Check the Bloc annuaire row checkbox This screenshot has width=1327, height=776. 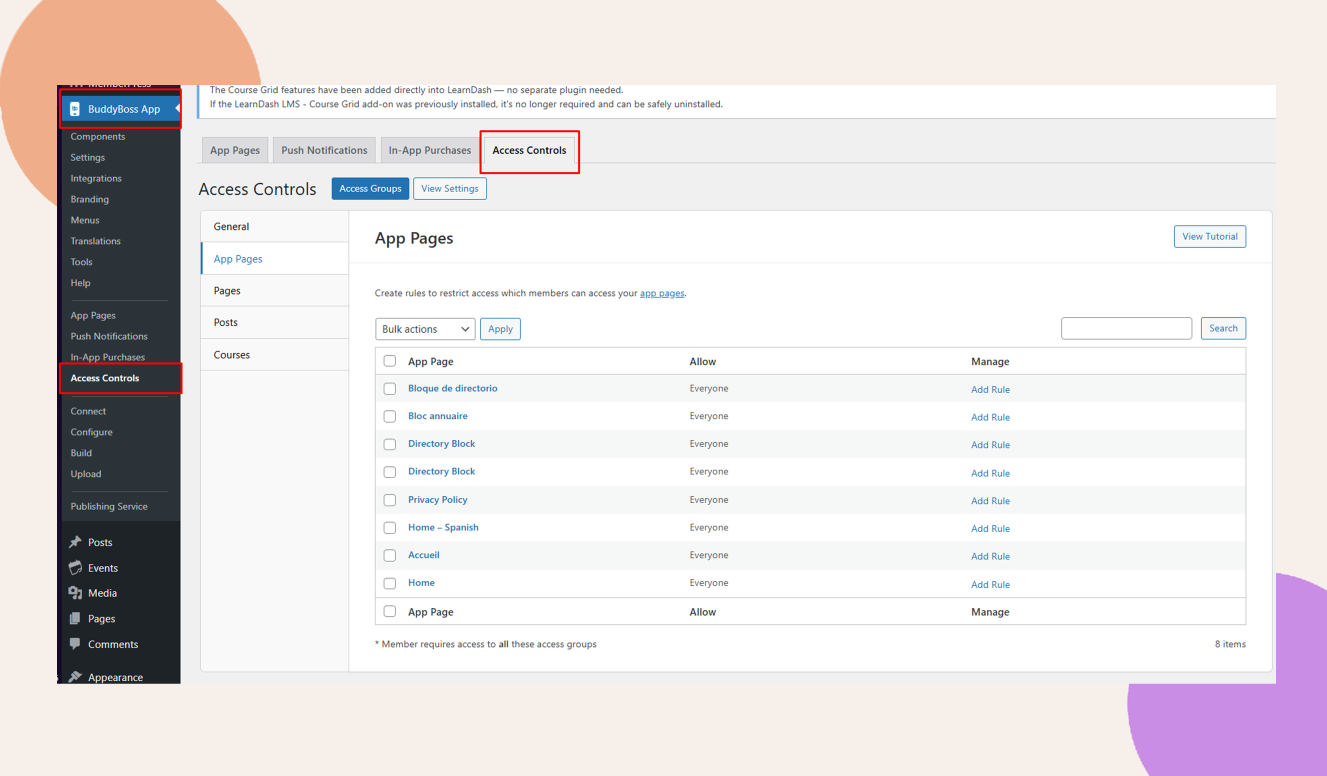pos(390,417)
